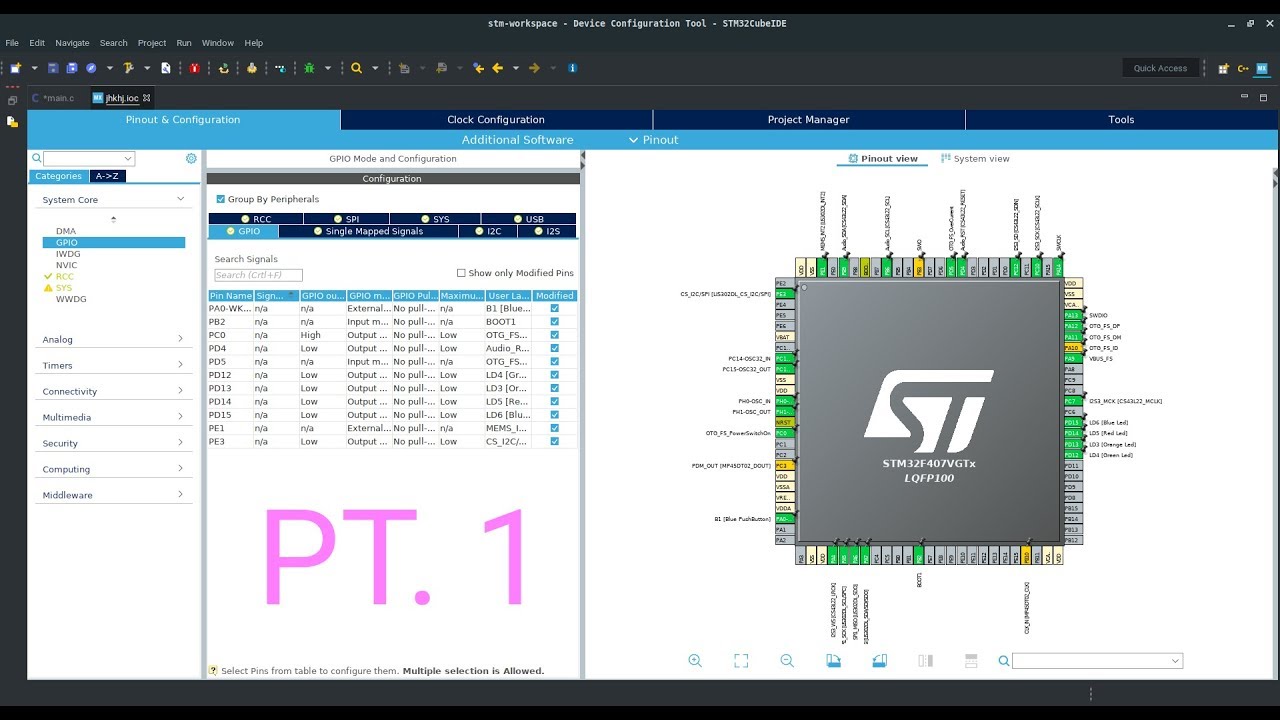
Task: Click the C/C++ perspective icon
Action: click(x=1243, y=68)
